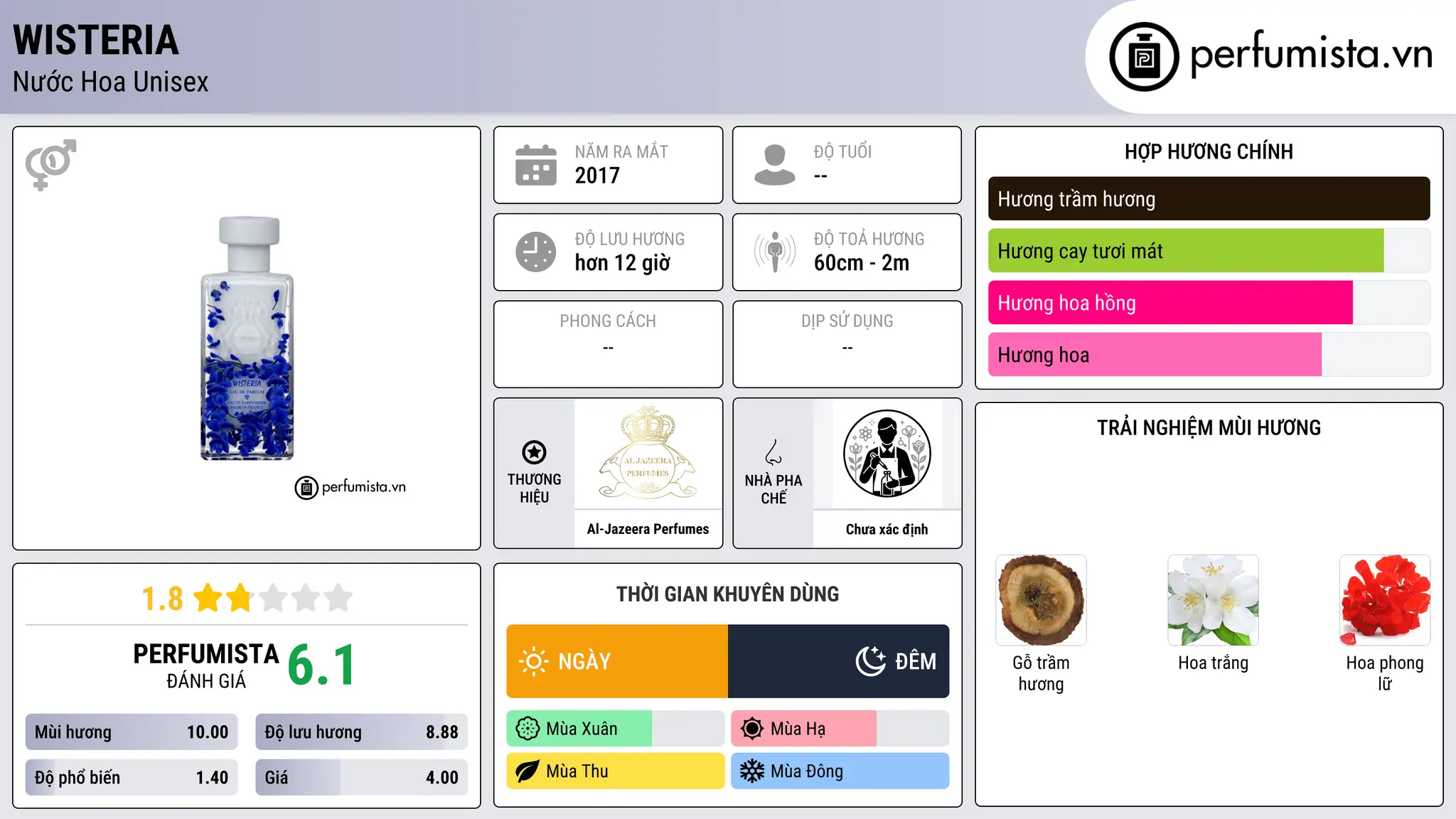Select the Đêm time segment

839,661
